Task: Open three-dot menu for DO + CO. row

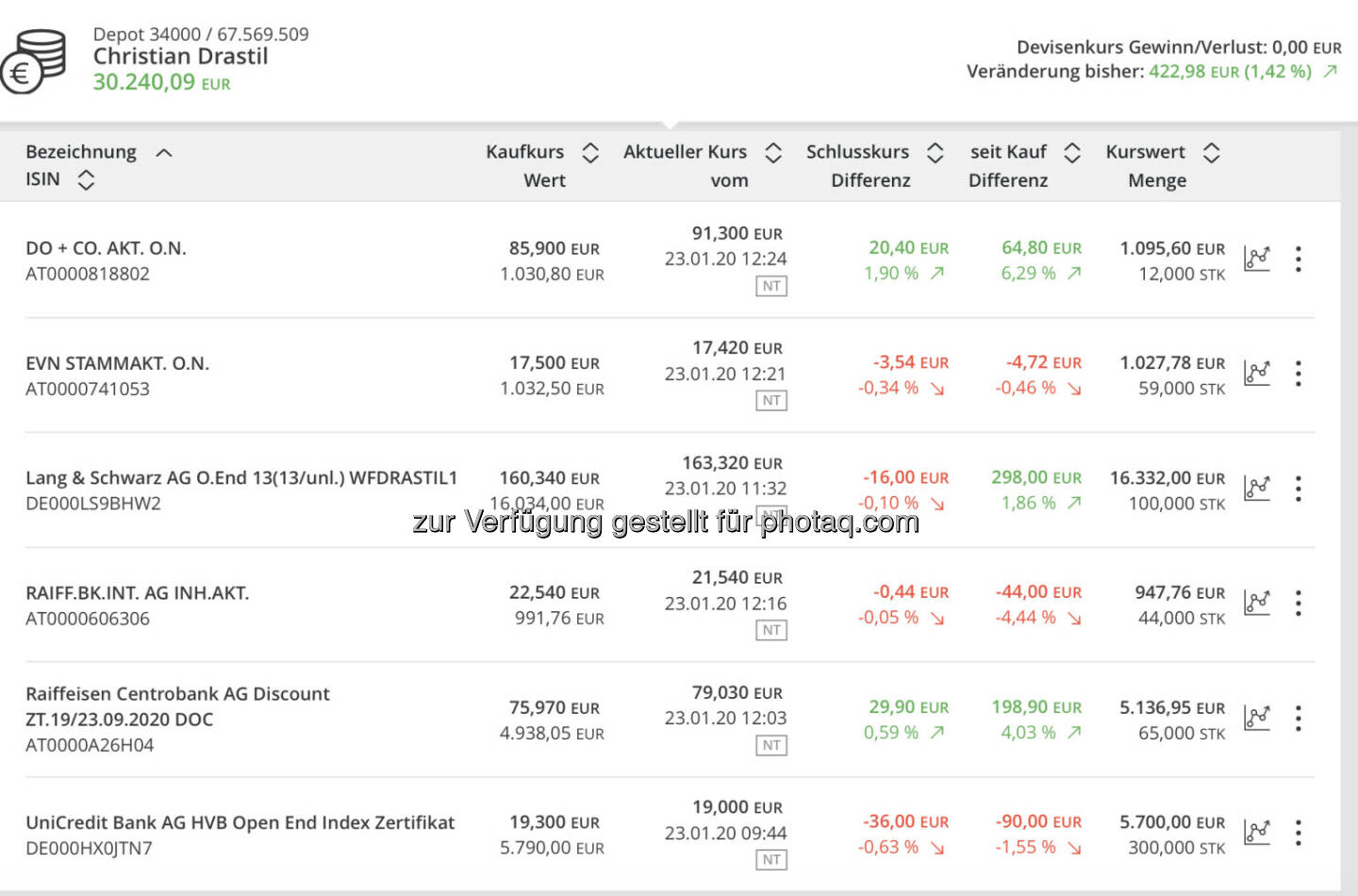Action: [1299, 258]
